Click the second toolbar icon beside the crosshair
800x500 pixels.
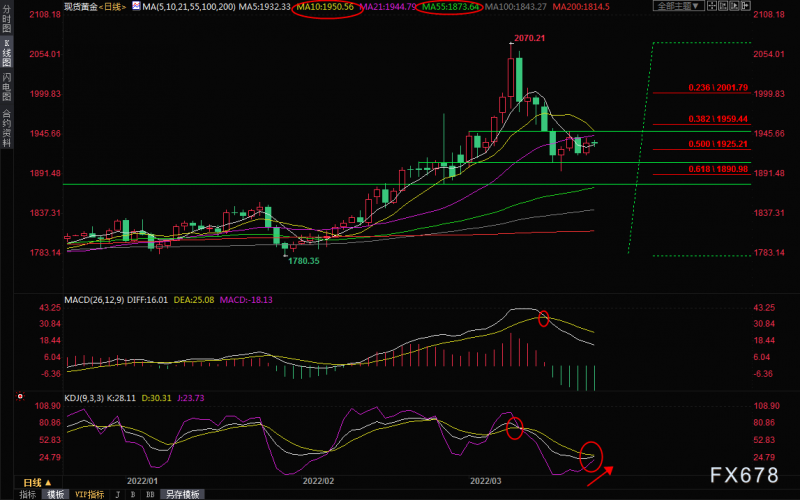(723, 6)
